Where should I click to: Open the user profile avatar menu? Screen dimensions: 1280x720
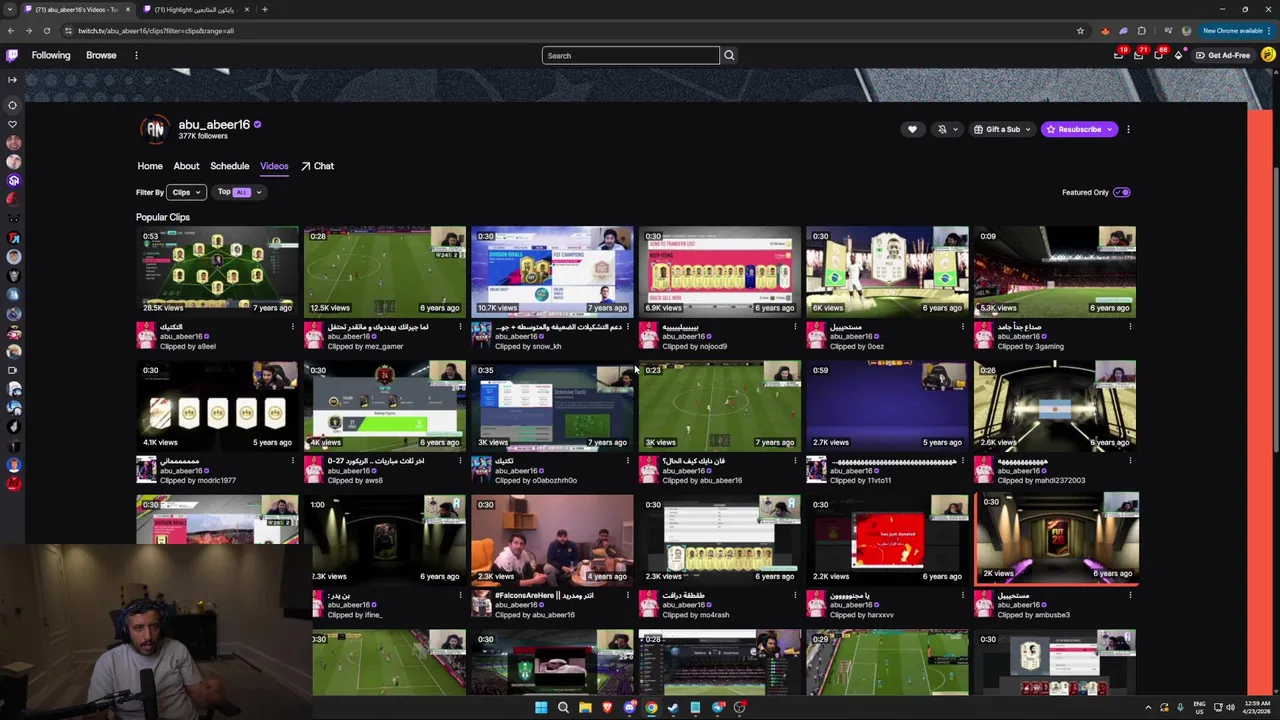[1268, 55]
